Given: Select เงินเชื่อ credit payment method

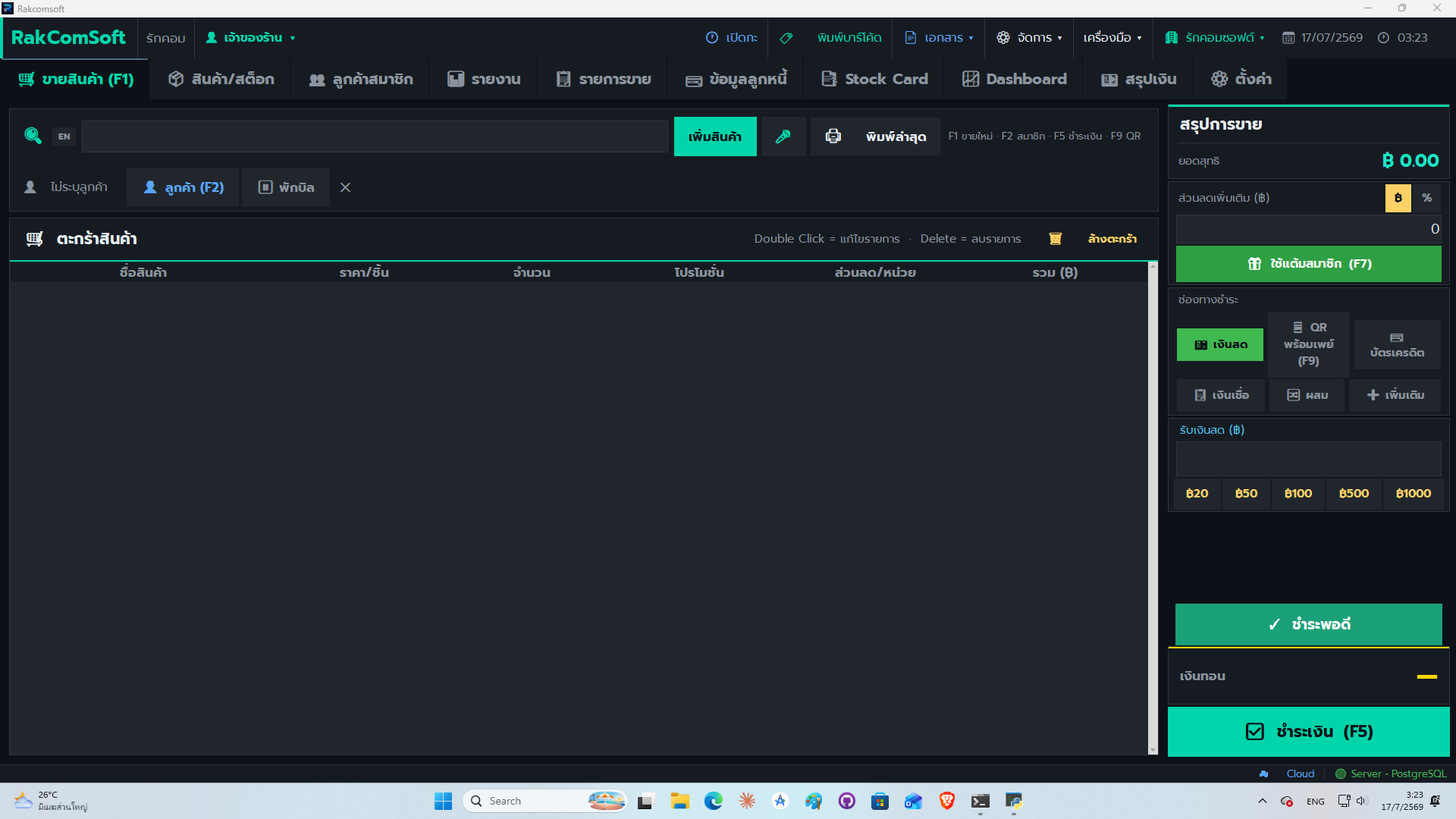Looking at the screenshot, I should pos(1221,395).
